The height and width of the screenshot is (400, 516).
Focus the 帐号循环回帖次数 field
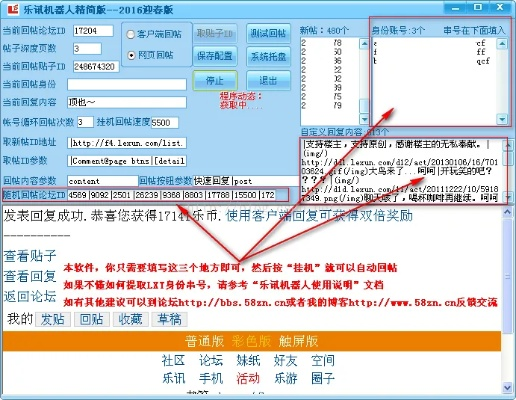[85, 122]
